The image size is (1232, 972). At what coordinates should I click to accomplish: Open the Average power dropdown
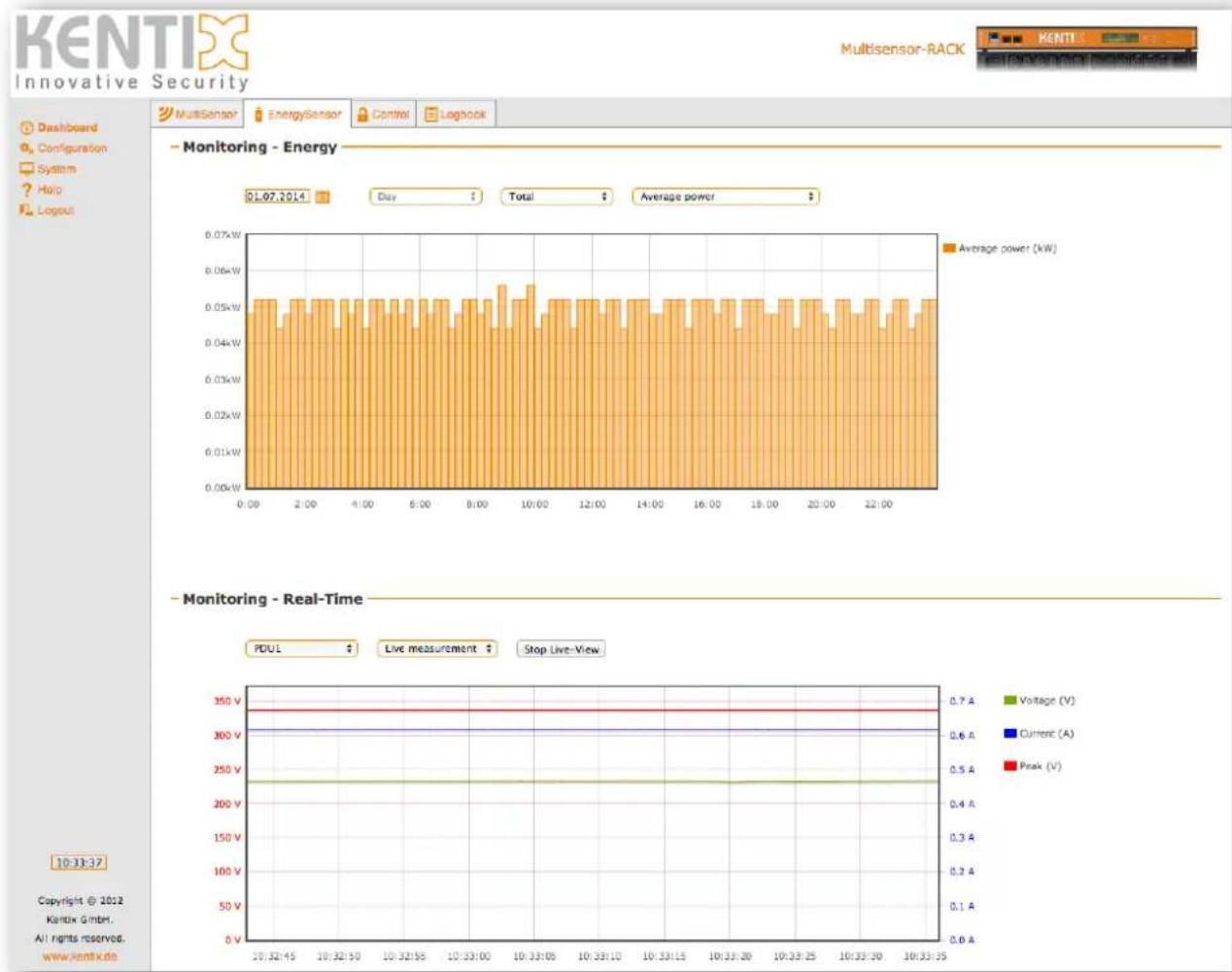click(726, 196)
